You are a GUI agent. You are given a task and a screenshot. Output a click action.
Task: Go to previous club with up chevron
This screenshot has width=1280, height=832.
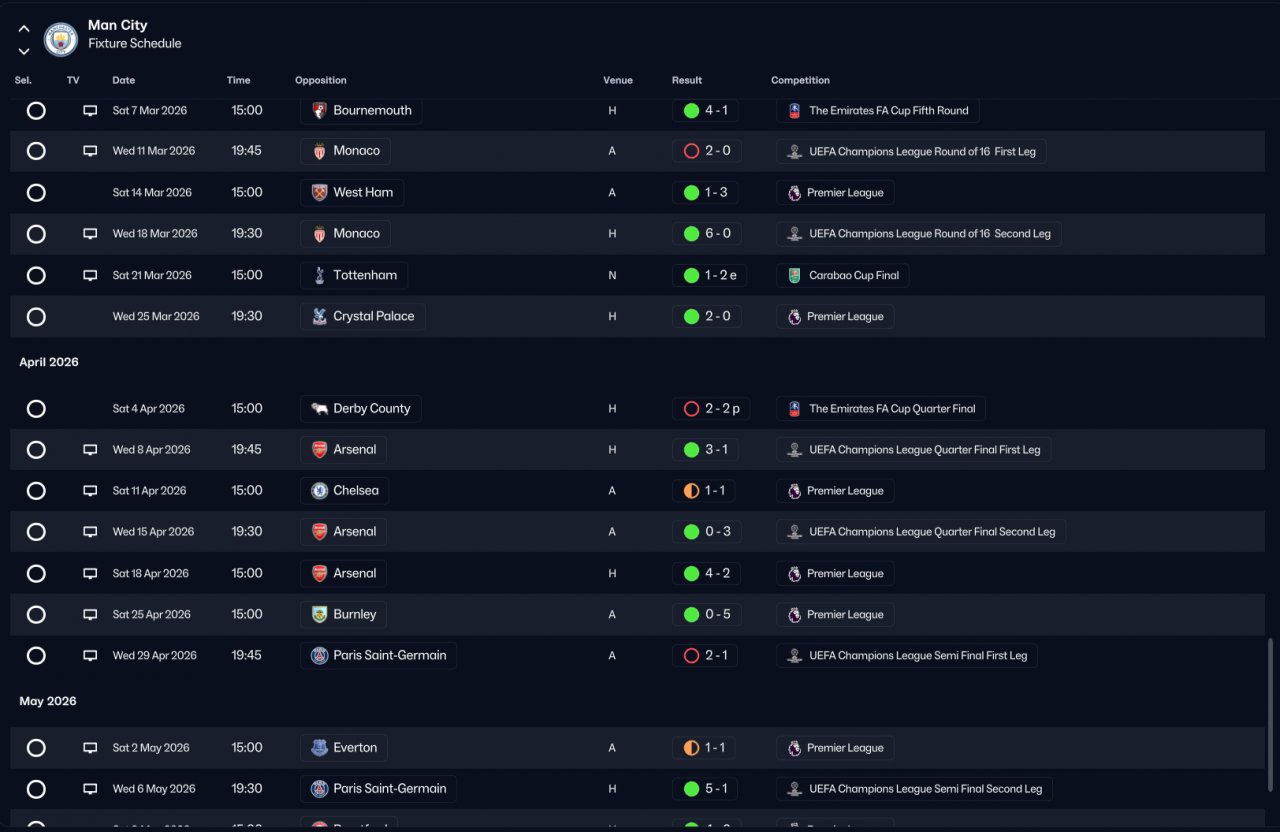[x=24, y=29]
